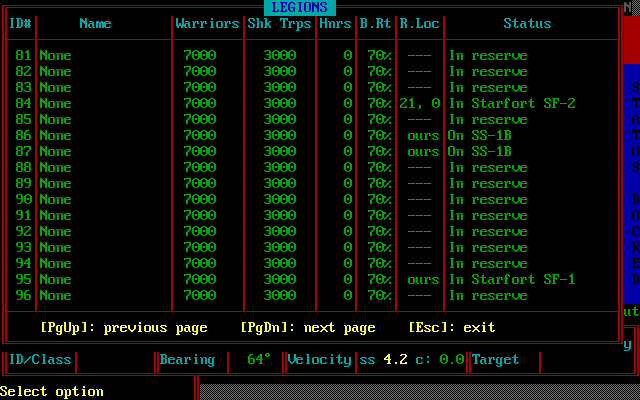640x400 pixels.
Task: Select legion ID 94
Action: tap(313, 263)
